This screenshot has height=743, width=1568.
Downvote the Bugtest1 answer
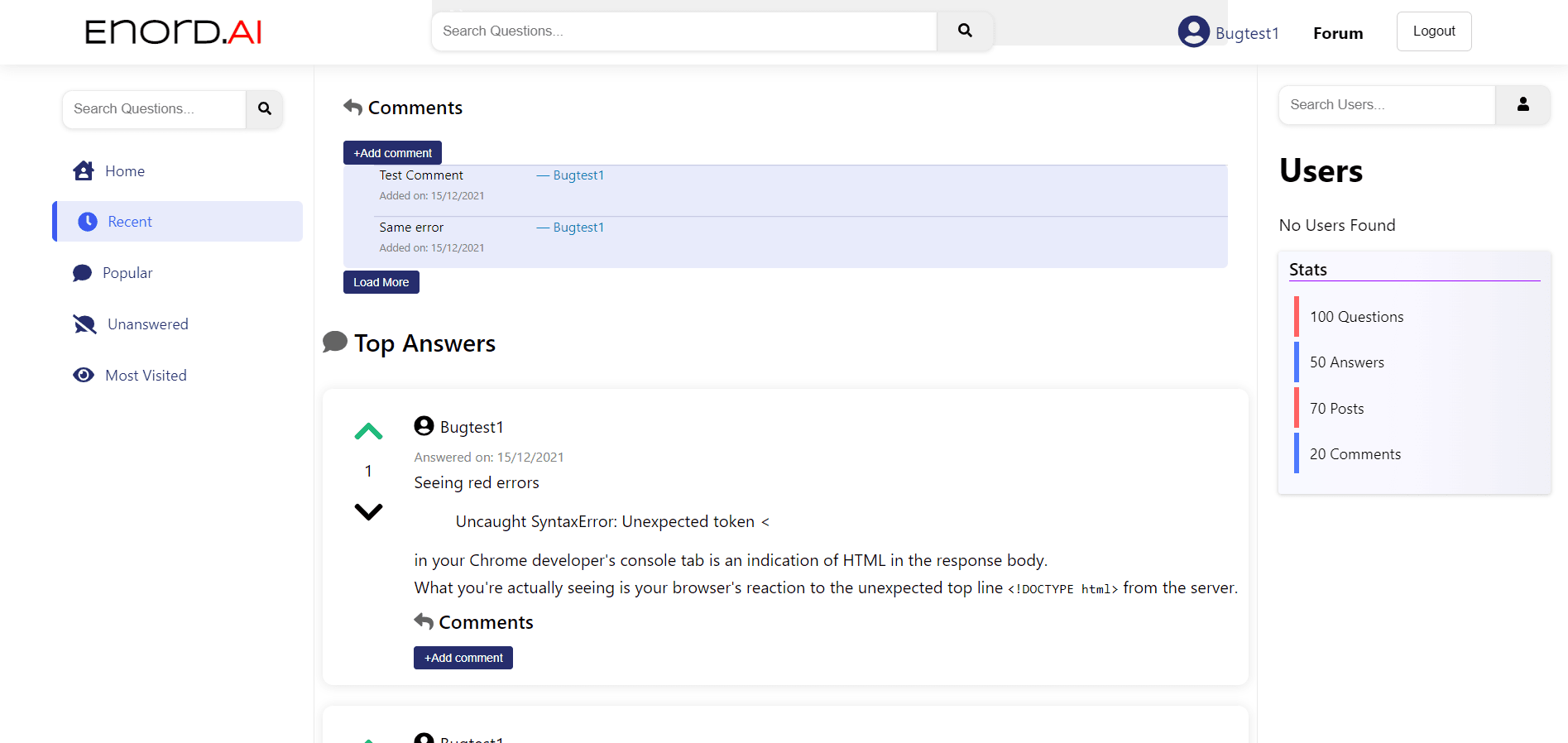[x=368, y=511]
